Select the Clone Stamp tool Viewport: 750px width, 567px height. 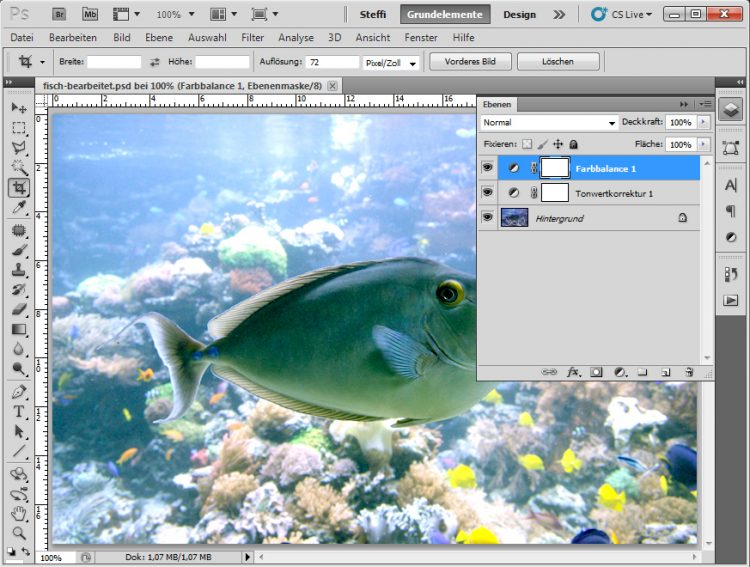pos(19,270)
